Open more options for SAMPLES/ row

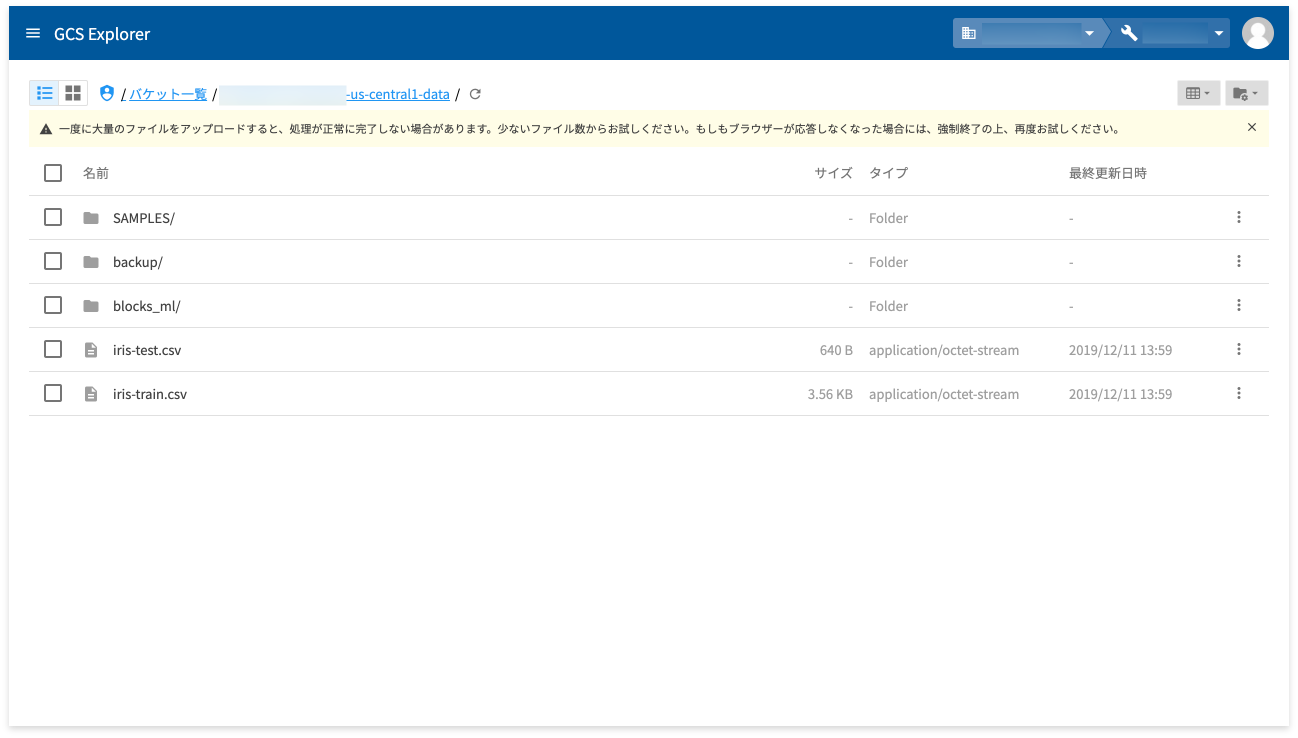tap(1238, 217)
